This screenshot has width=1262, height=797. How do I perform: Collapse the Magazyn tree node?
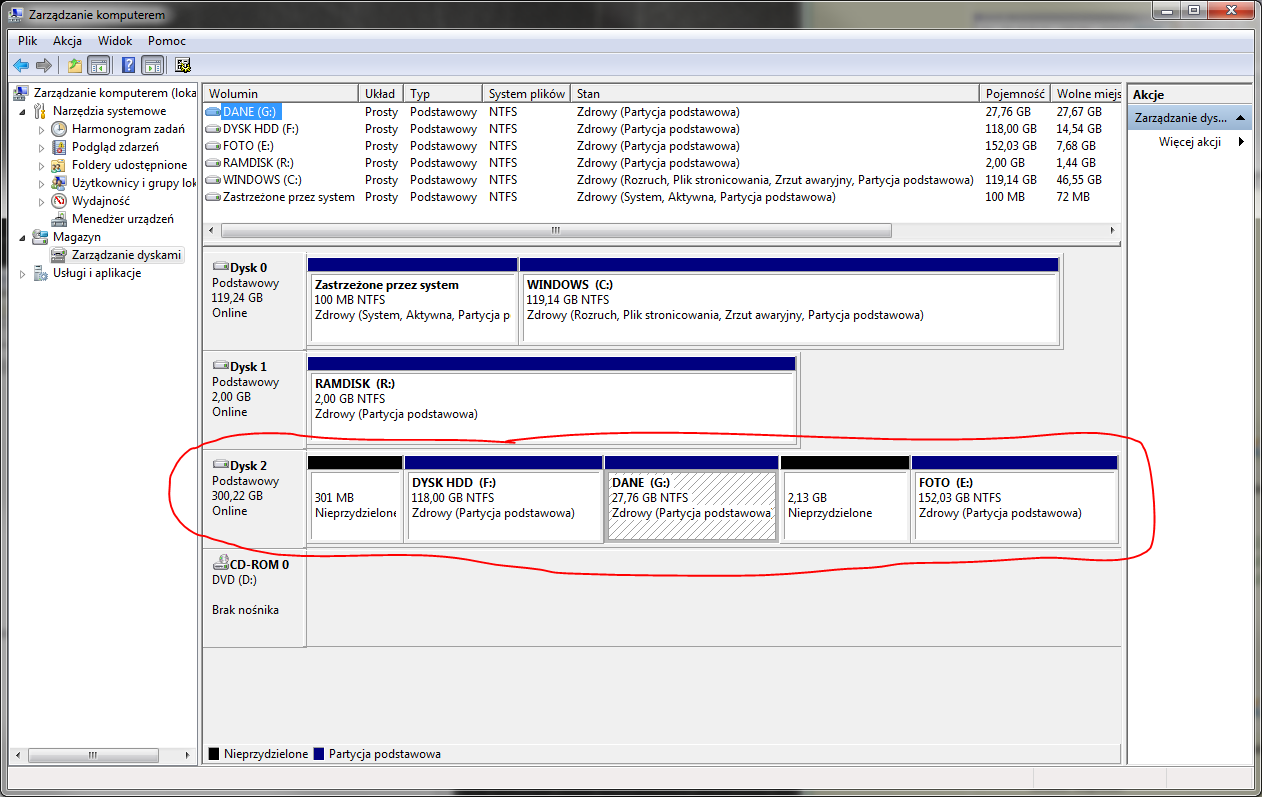(x=23, y=237)
